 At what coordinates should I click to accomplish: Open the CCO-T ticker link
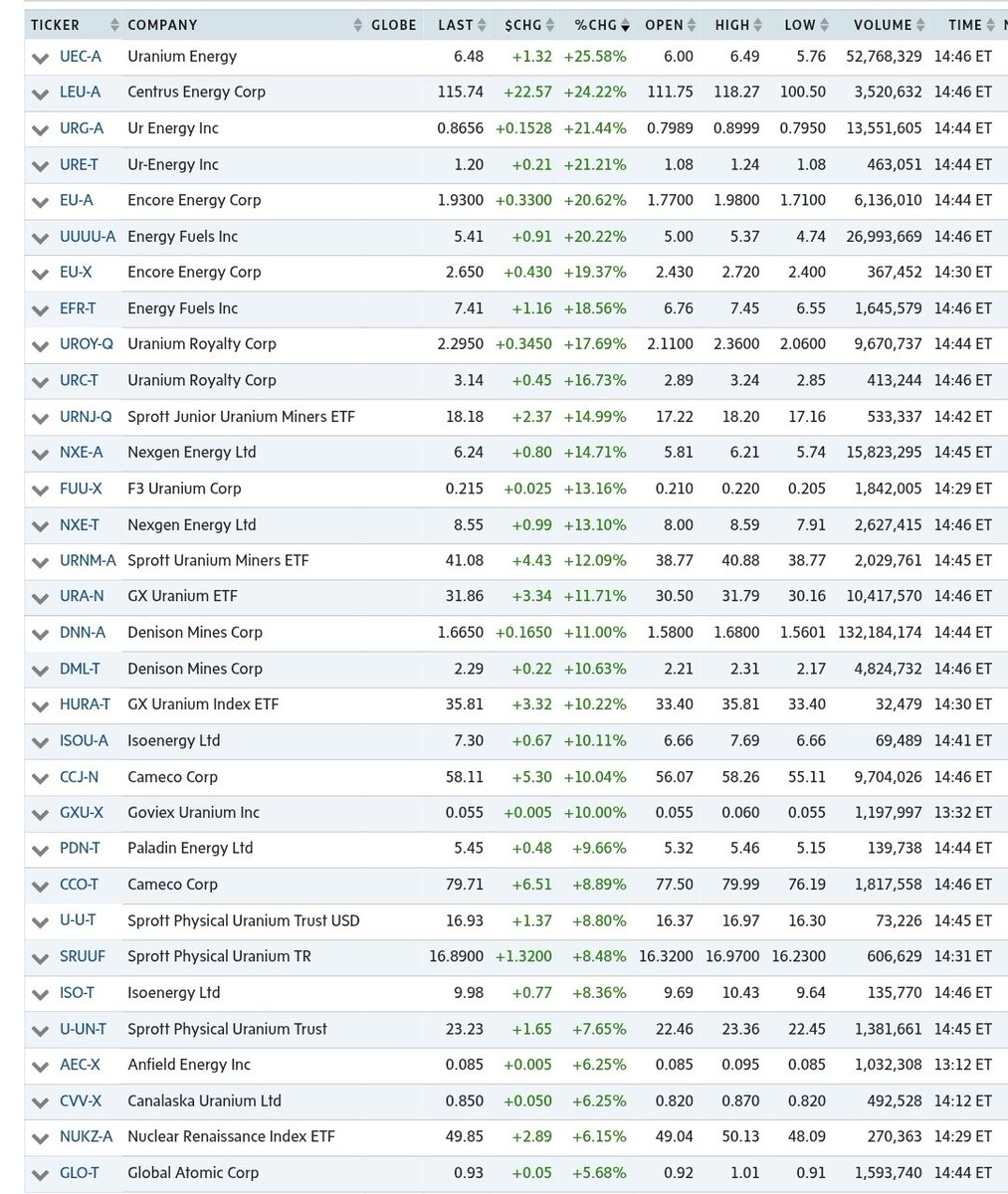tap(79, 884)
